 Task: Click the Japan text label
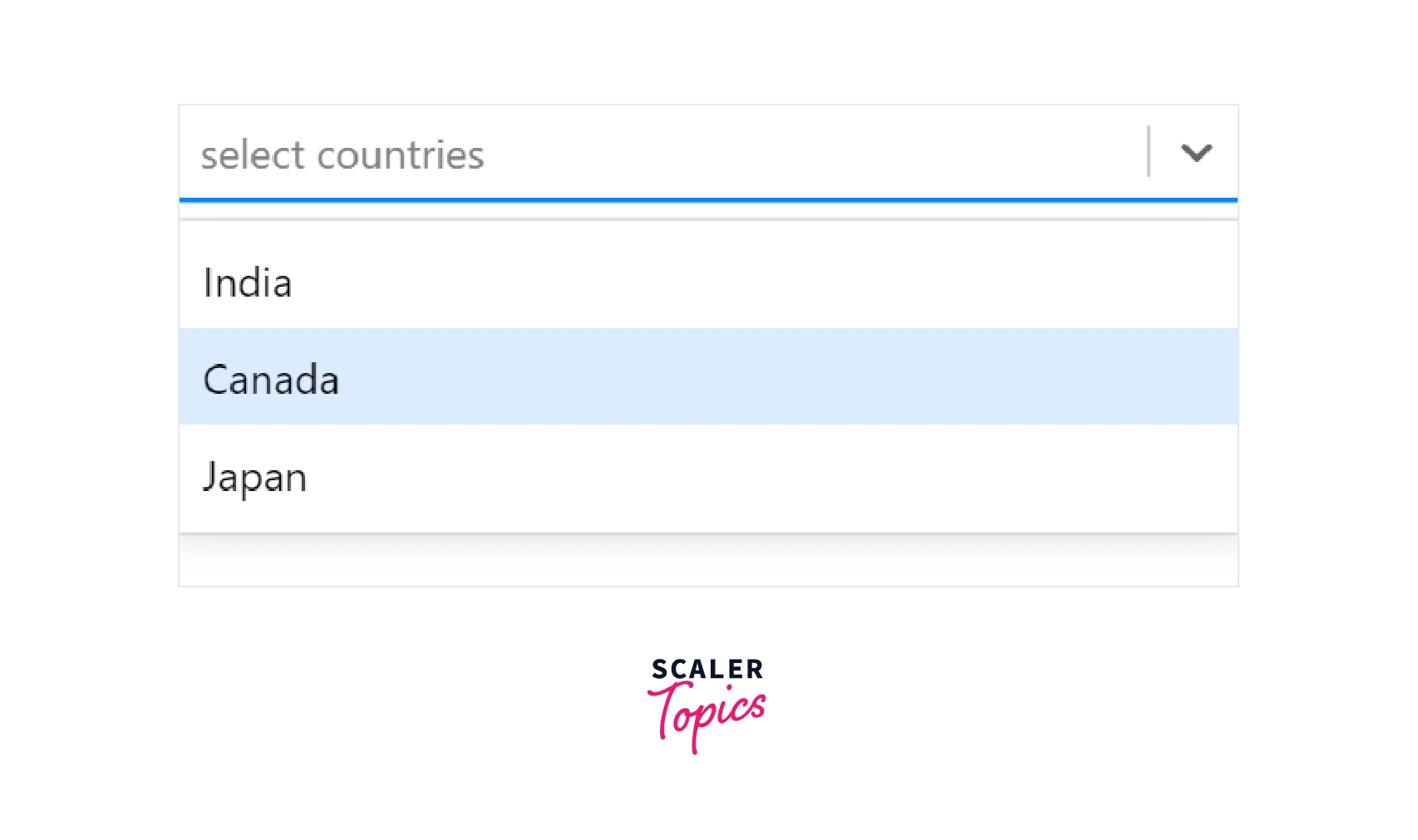pyautogui.click(x=255, y=478)
